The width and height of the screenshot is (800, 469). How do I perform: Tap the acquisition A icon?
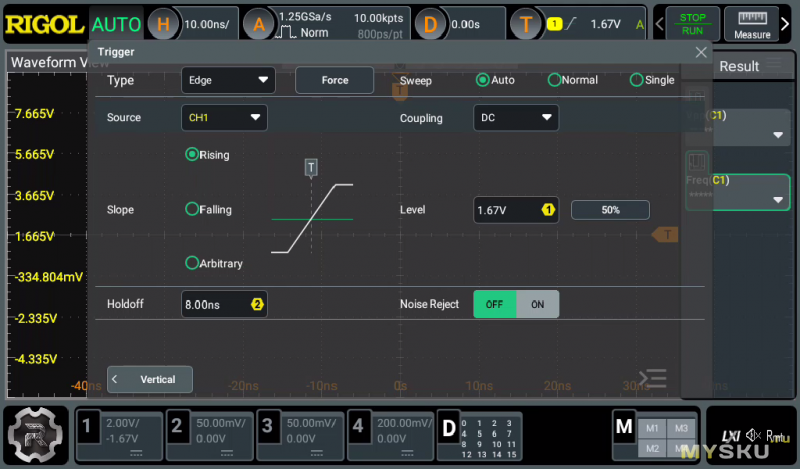pos(258,23)
